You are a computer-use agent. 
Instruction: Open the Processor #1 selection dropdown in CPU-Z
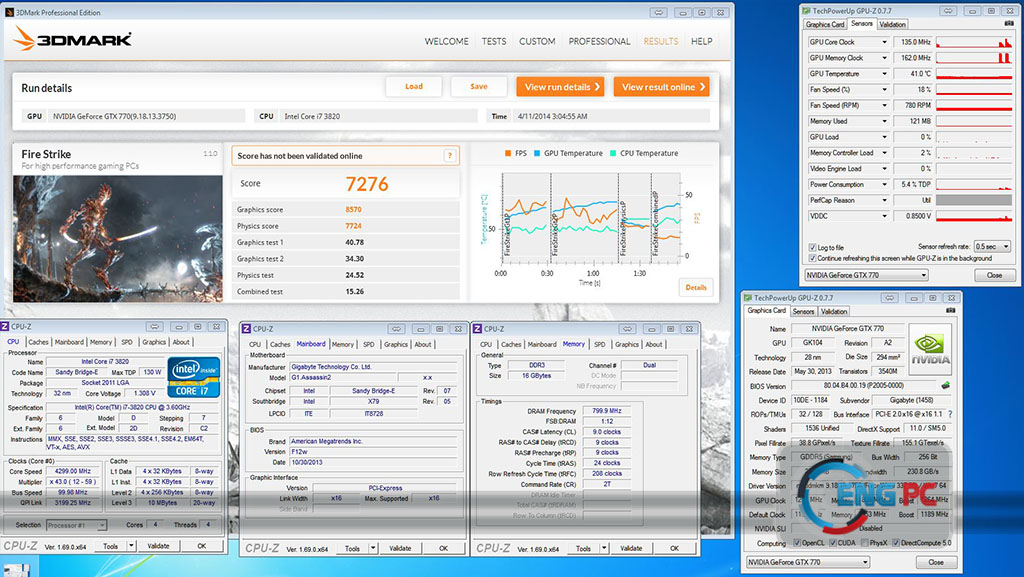click(76, 525)
